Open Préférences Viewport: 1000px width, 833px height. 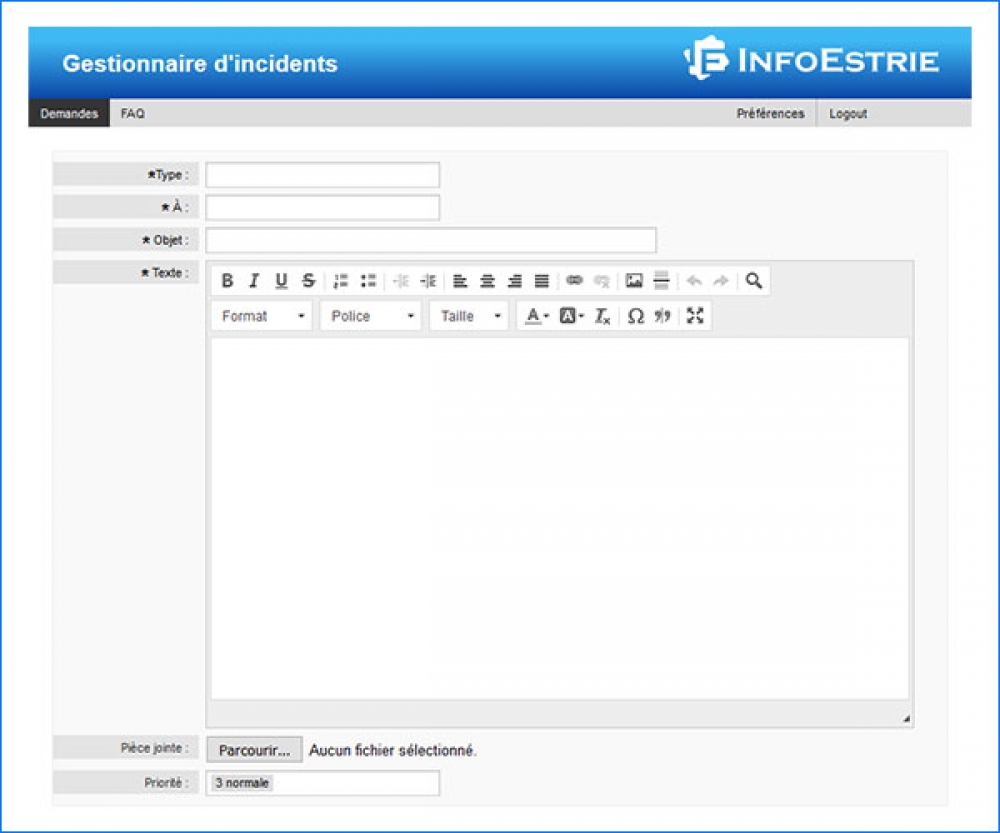pos(770,114)
